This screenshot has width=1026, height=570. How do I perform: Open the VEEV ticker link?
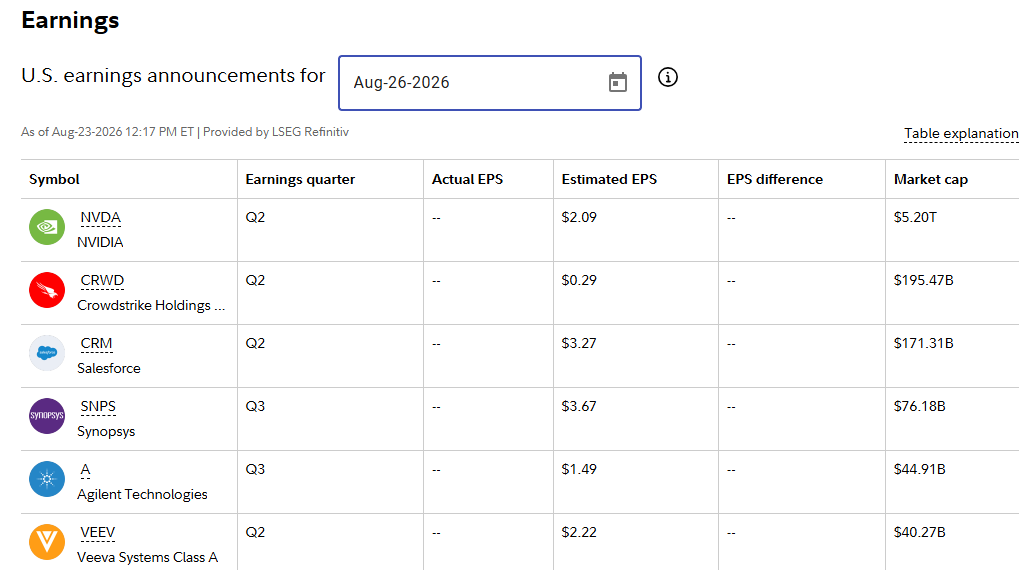click(x=97, y=532)
